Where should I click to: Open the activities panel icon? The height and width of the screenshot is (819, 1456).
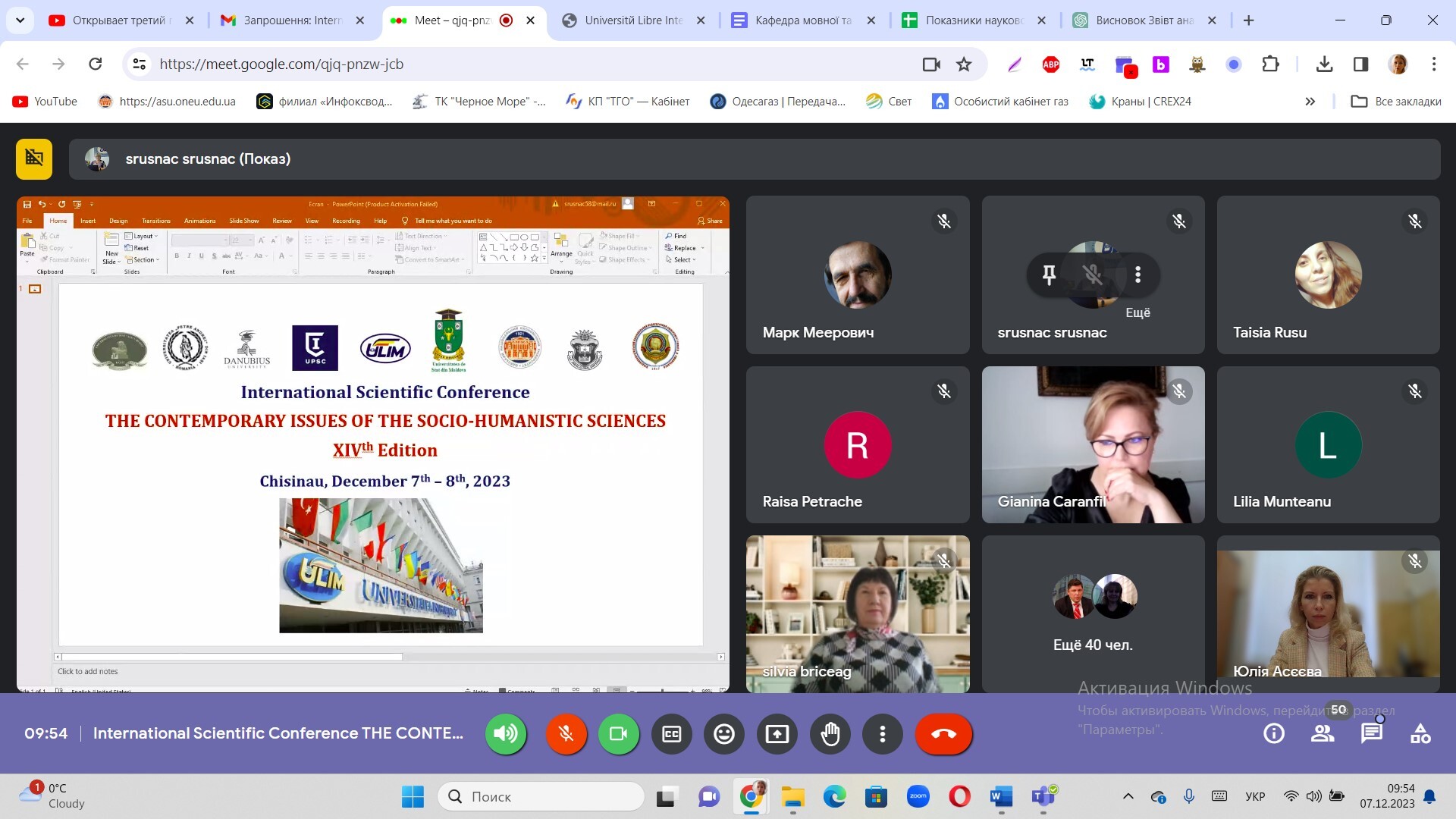click(x=1420, y=733)
